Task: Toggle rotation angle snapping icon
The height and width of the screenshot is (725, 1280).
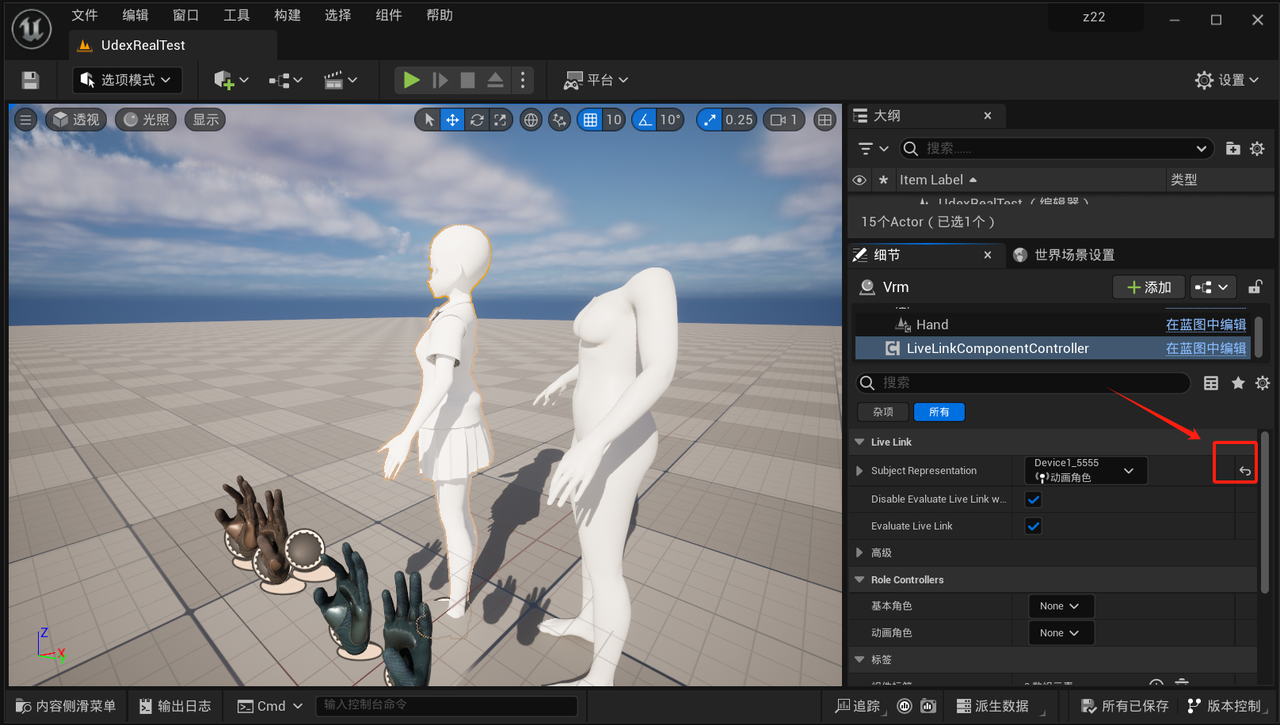Action: click(645, 120)
